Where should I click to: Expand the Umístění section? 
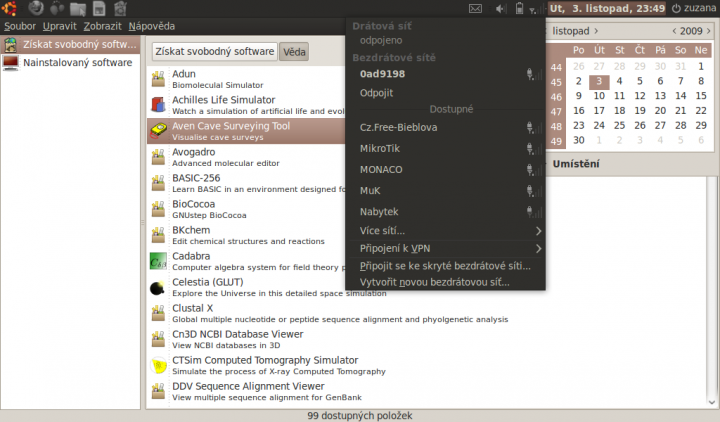click(x=576, y=164)
